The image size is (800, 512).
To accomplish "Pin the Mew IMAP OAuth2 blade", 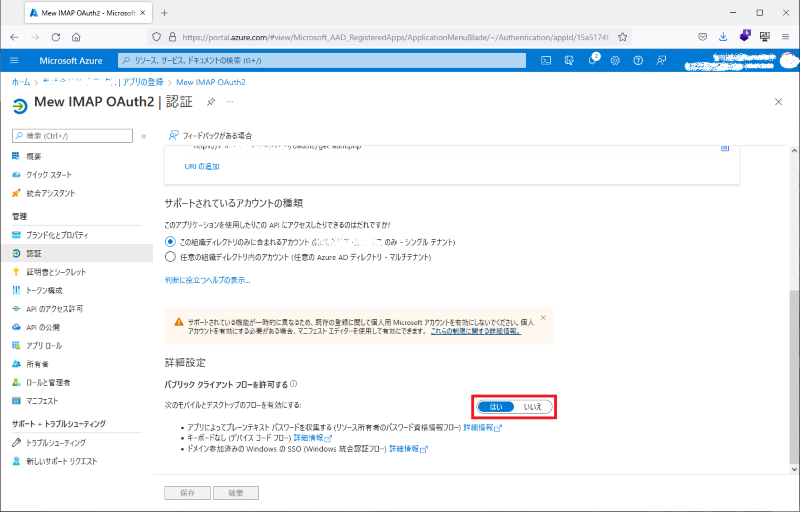I will tap(211, 102).
